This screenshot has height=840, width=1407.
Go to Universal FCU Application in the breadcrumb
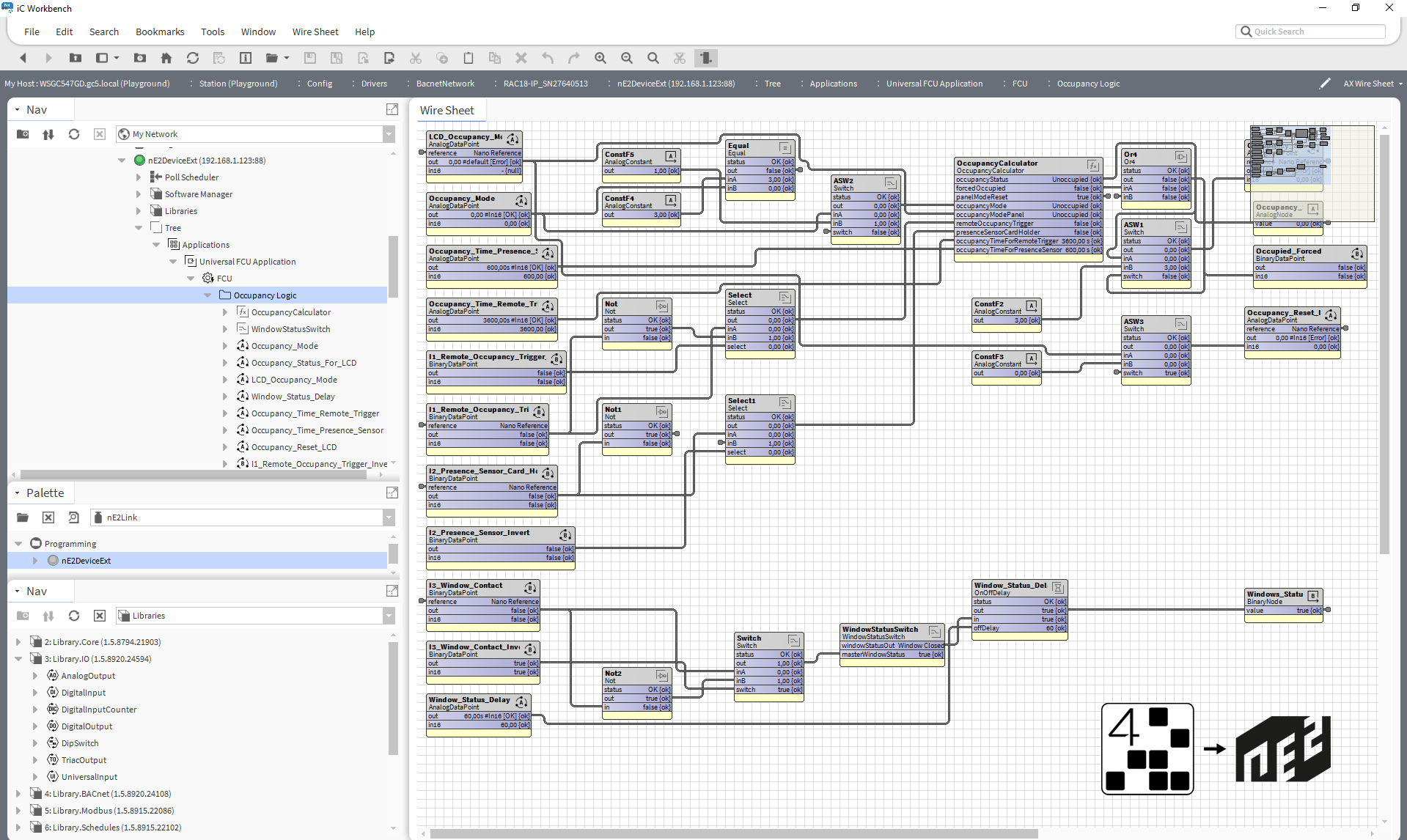tap(934, 84)
